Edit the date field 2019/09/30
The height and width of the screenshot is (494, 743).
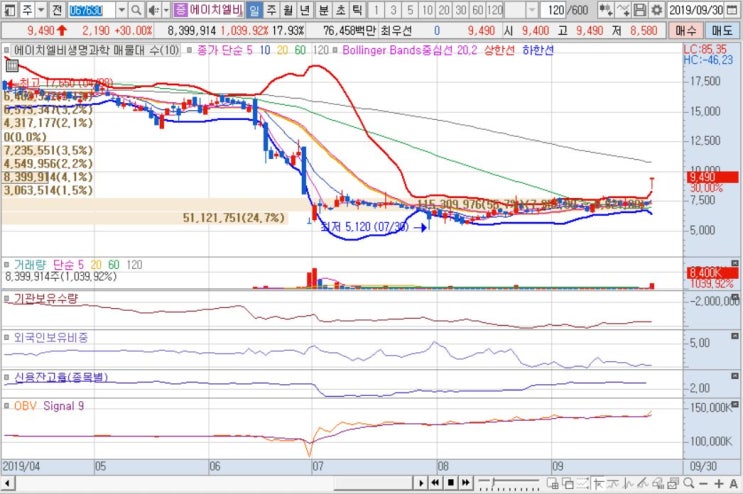coord(696,9)
